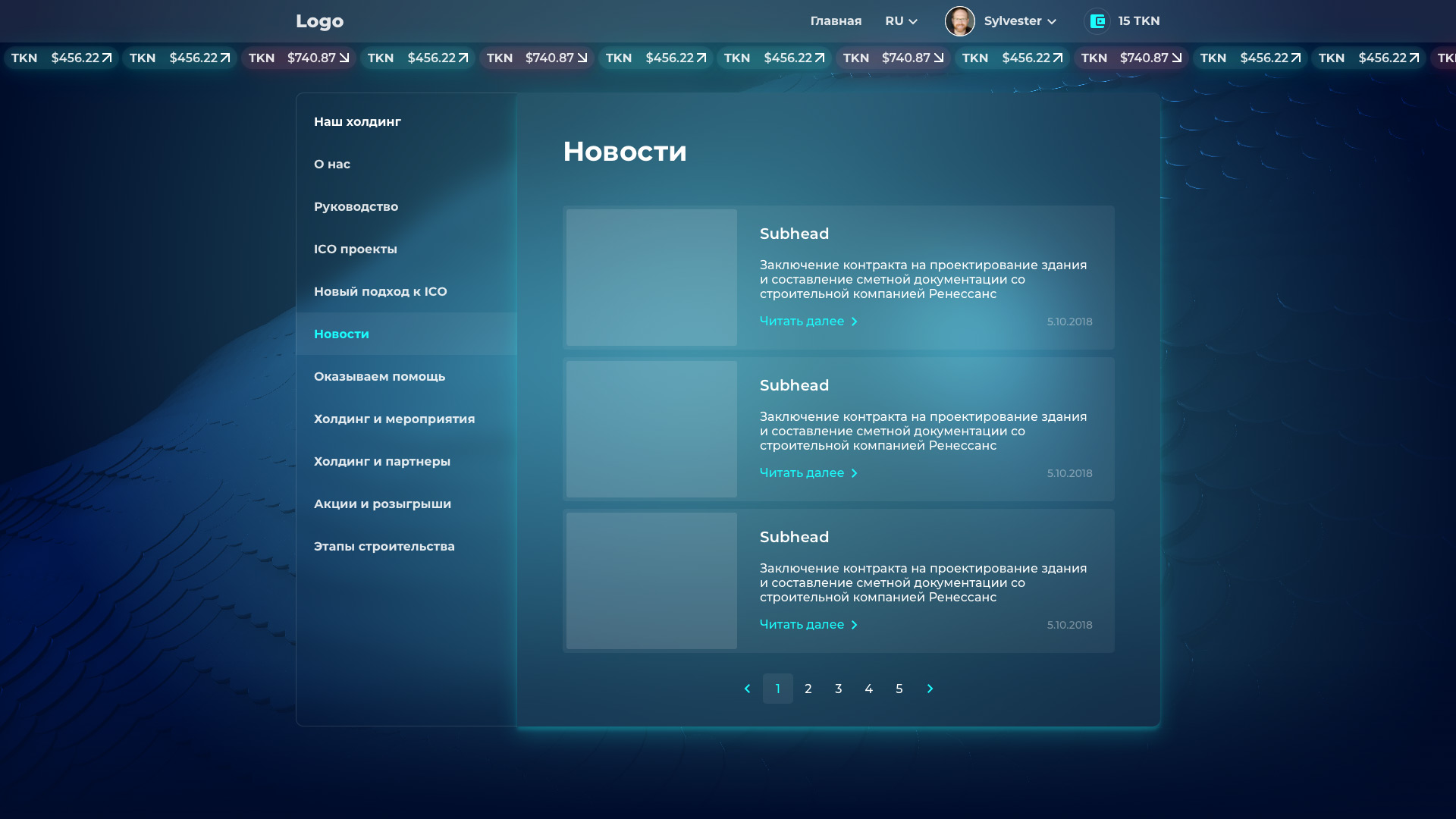Click the Sylvester username label
The height and width of the screenshot is (819, 1456).
(x=1013, y=21)
